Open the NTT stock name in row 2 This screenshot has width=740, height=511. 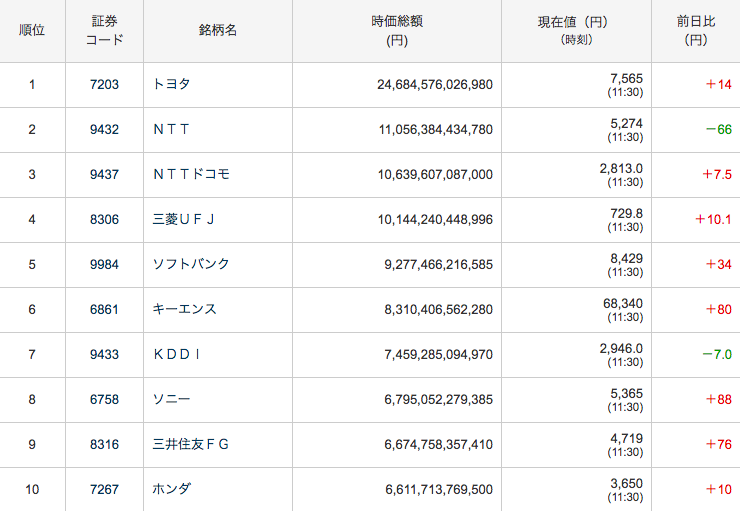(x=171, y=129)
